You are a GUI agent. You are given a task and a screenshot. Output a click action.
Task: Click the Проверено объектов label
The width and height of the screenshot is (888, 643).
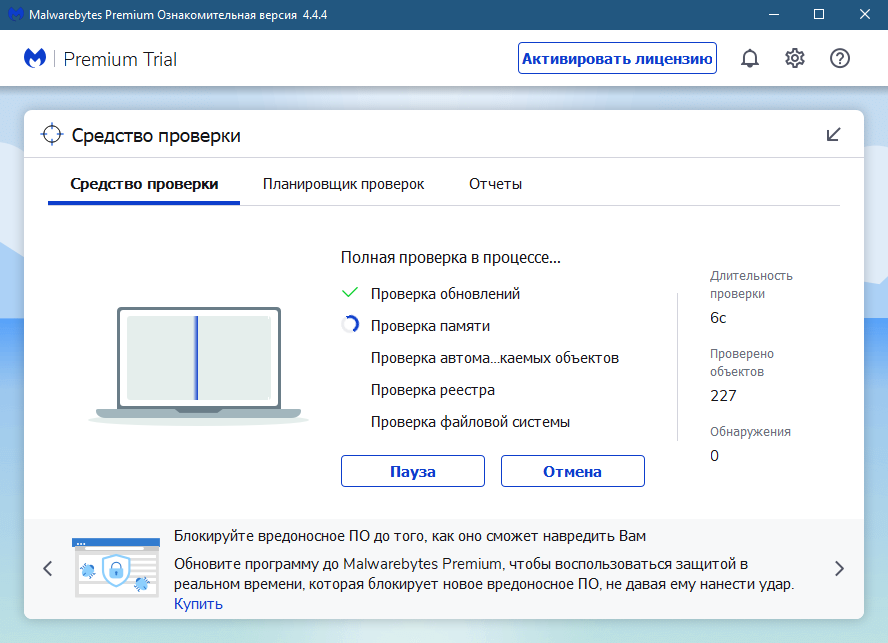[x=742, y=363]
